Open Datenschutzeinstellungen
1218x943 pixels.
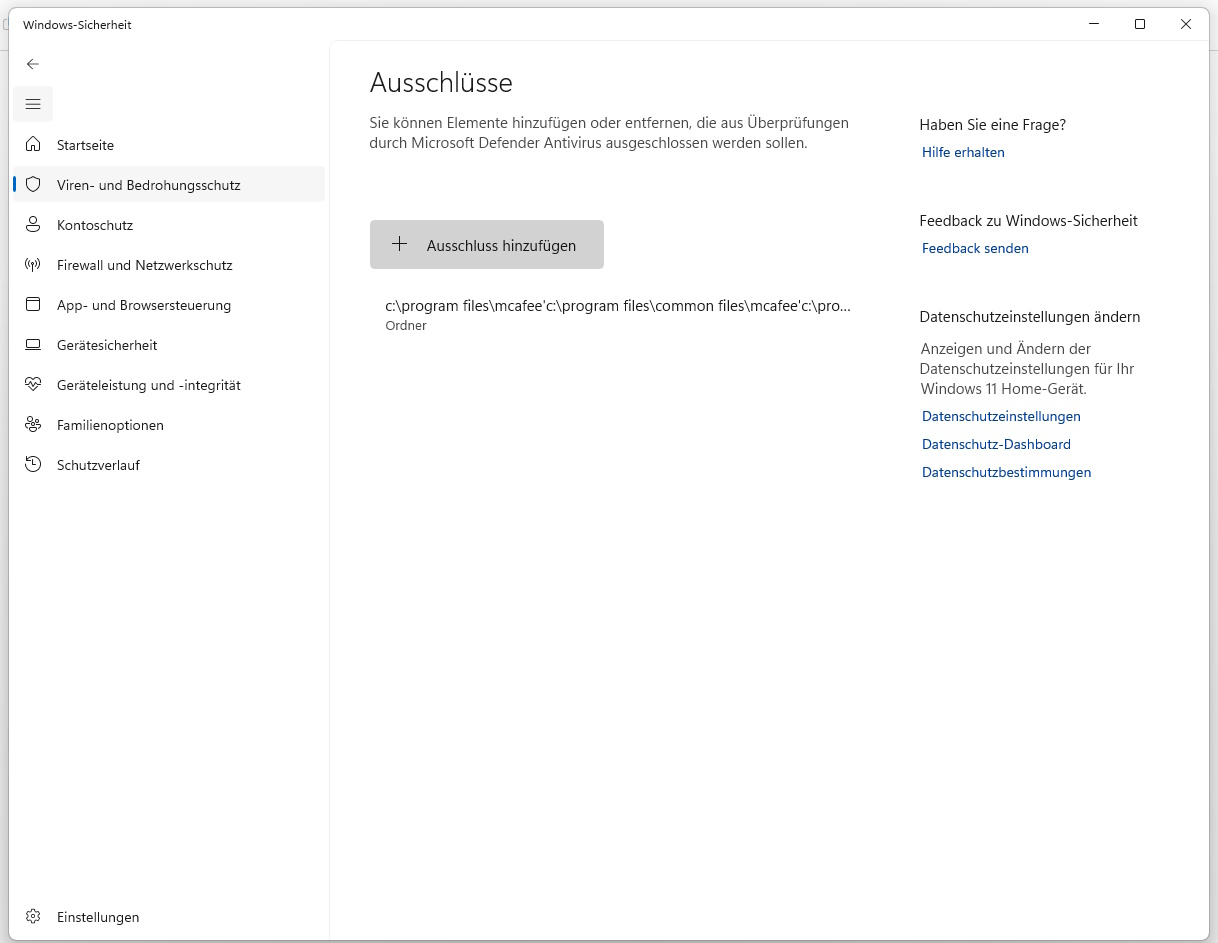click(1001, 416)
